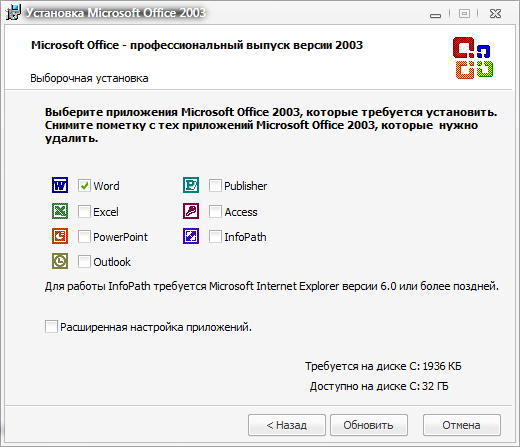Click the Word application icon
This screenshot has width=520, height=448.
[60, 185]
